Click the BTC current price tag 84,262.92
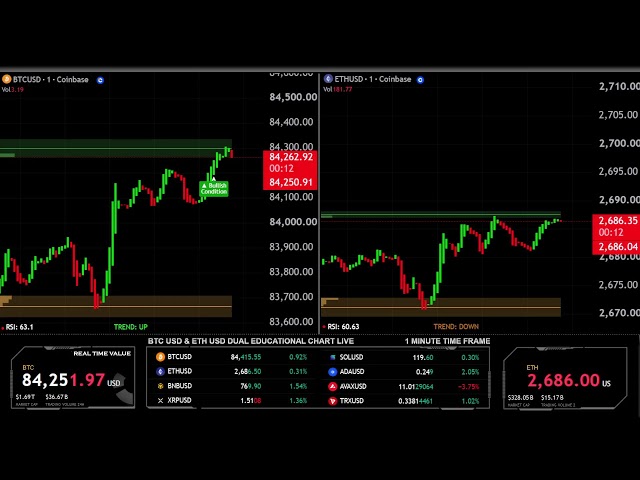Image resolution: width=640 pixels, height=480 pixels. [291, 157]
